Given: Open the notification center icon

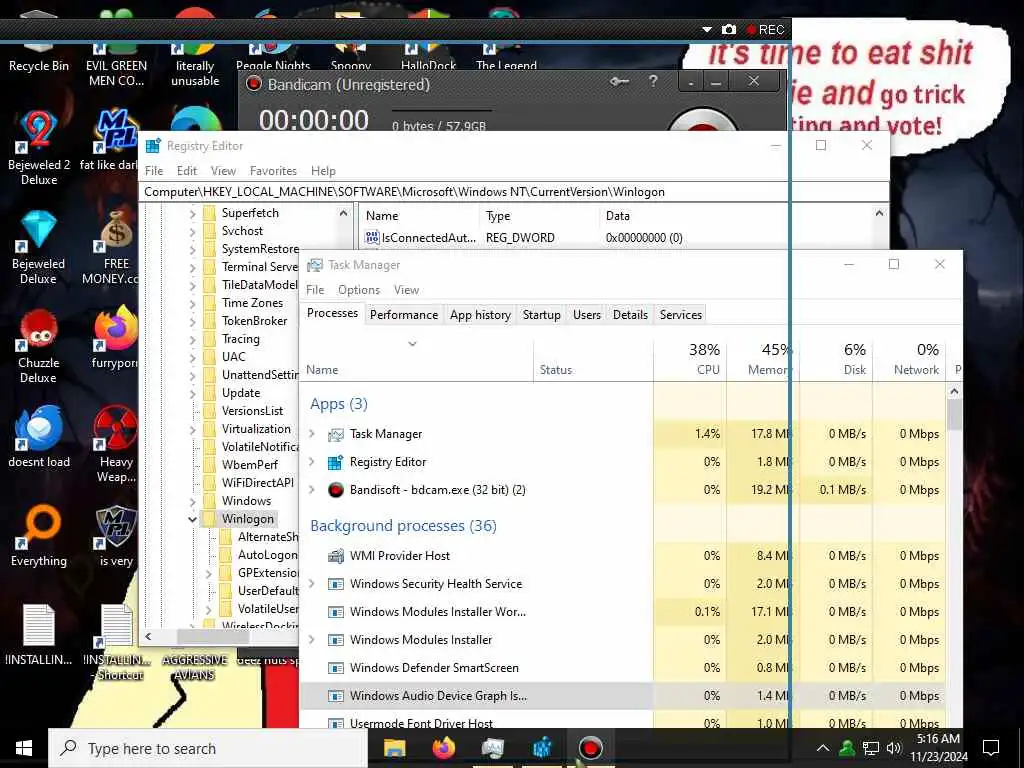Looking at the screenshot, I should click(x=991, y=748).
